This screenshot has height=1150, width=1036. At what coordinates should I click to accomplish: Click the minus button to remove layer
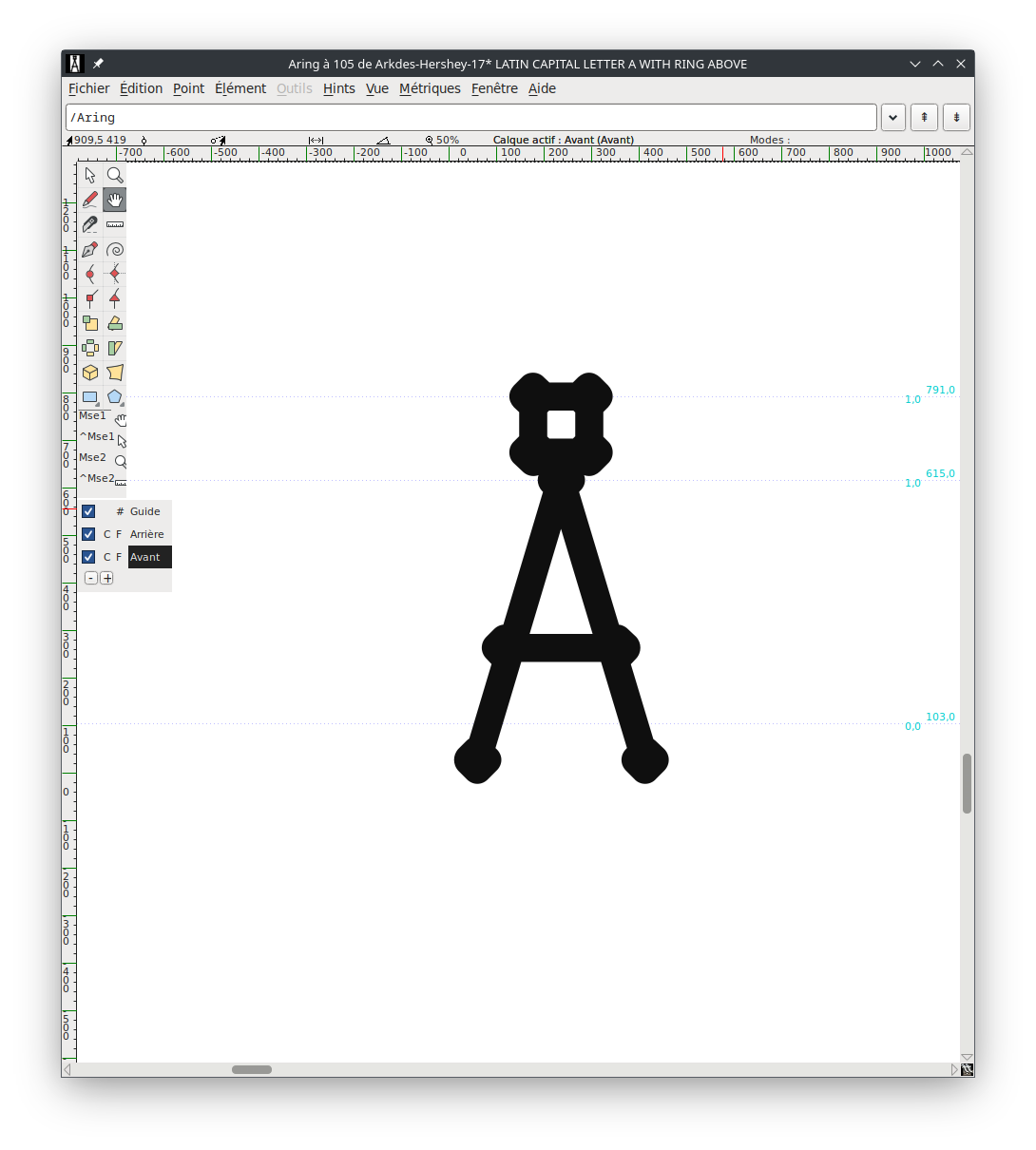tap(91, 578)
